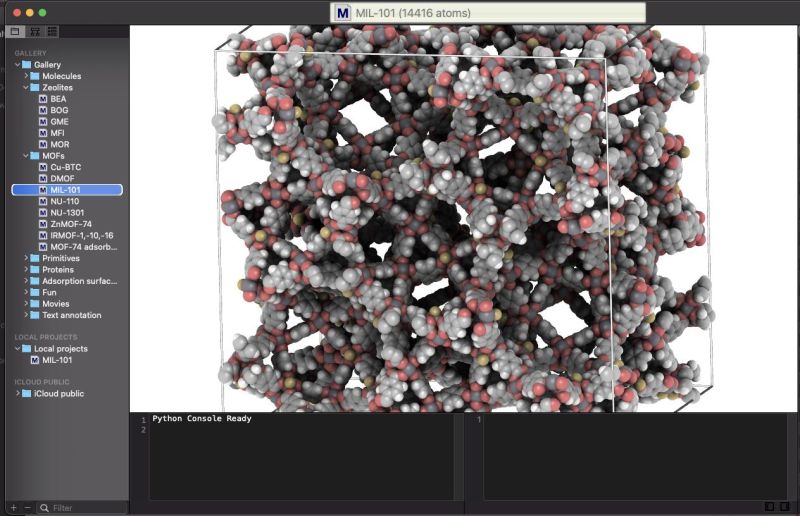Click inside the Python console input area

[x=301, y=457]
